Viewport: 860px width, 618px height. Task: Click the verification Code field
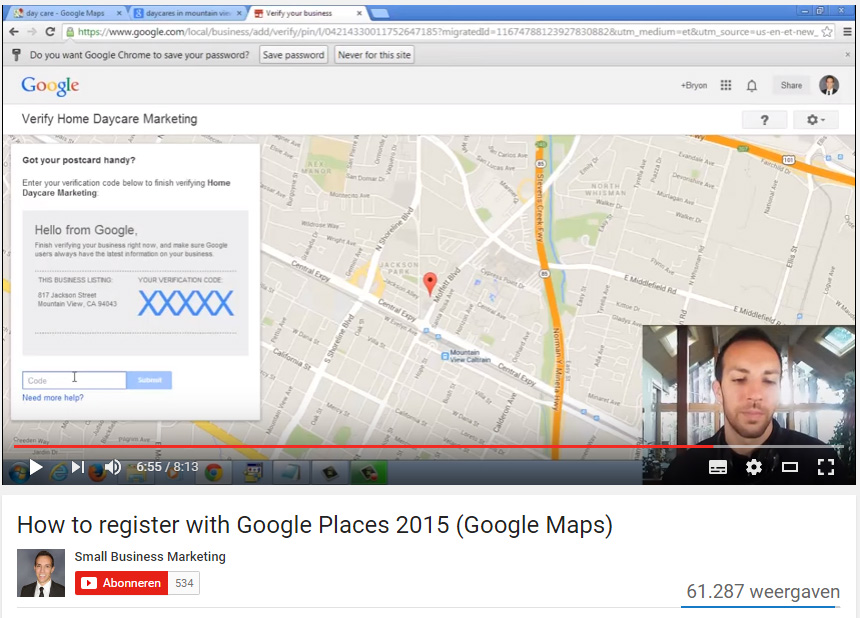click(x=74, y=380)
